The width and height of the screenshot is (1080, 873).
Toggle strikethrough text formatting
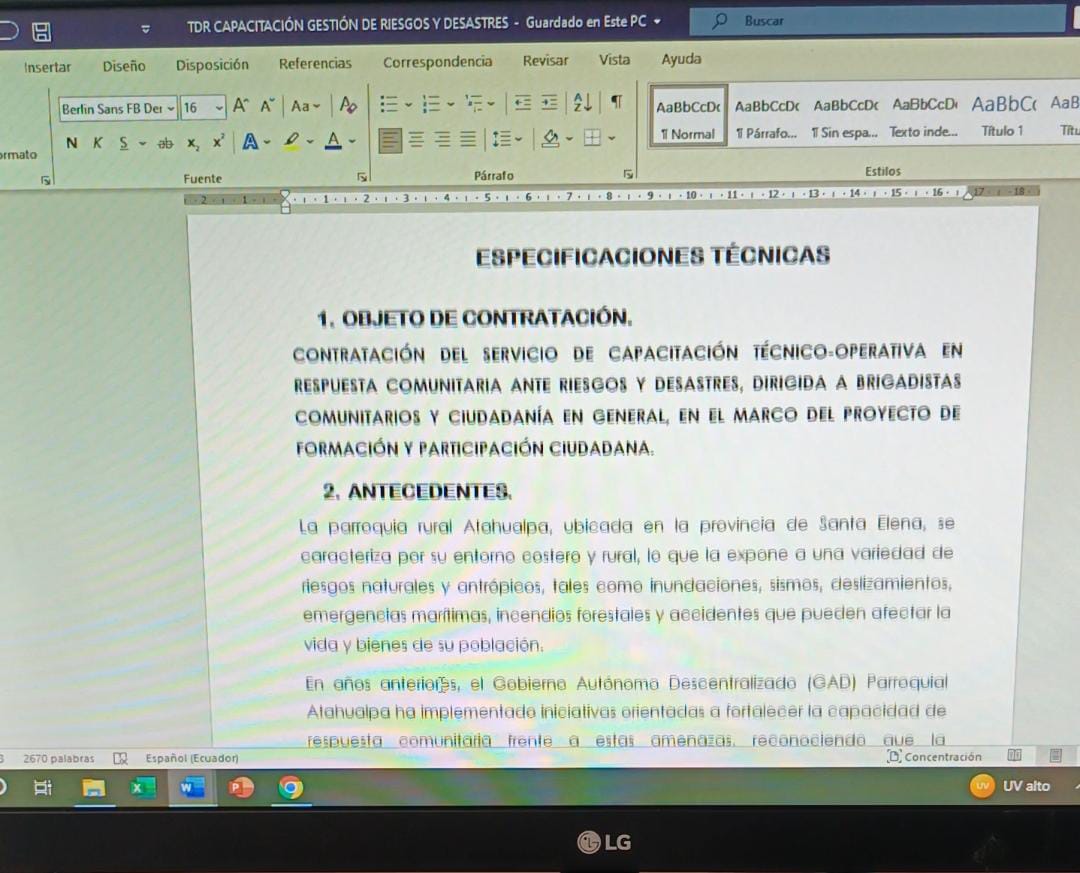pos(166,143)
